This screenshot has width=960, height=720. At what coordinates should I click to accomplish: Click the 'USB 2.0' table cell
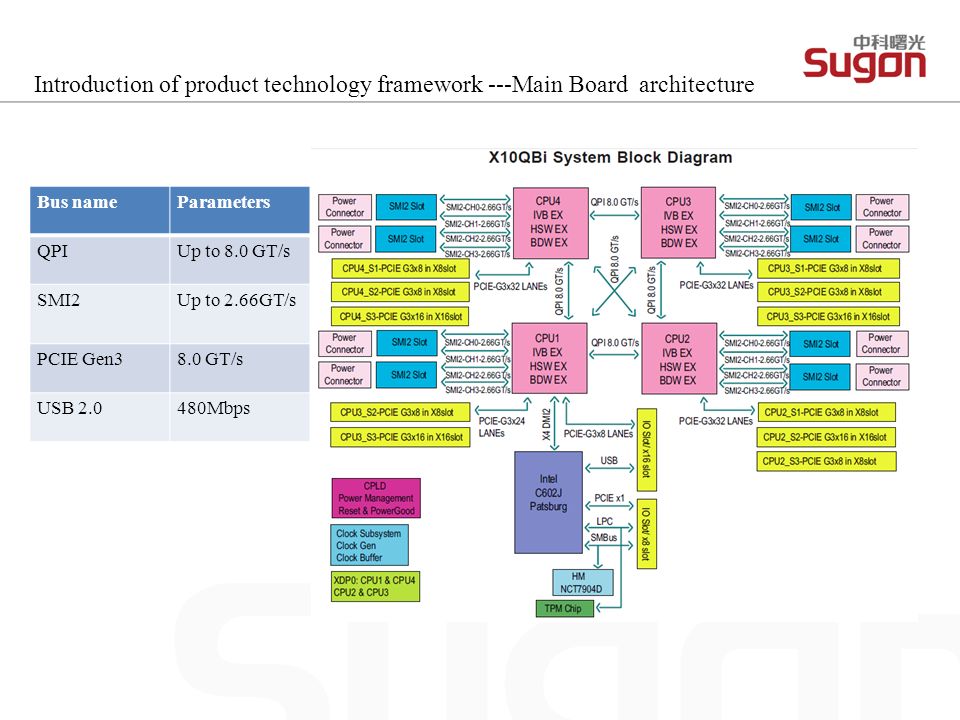(99, 417)
